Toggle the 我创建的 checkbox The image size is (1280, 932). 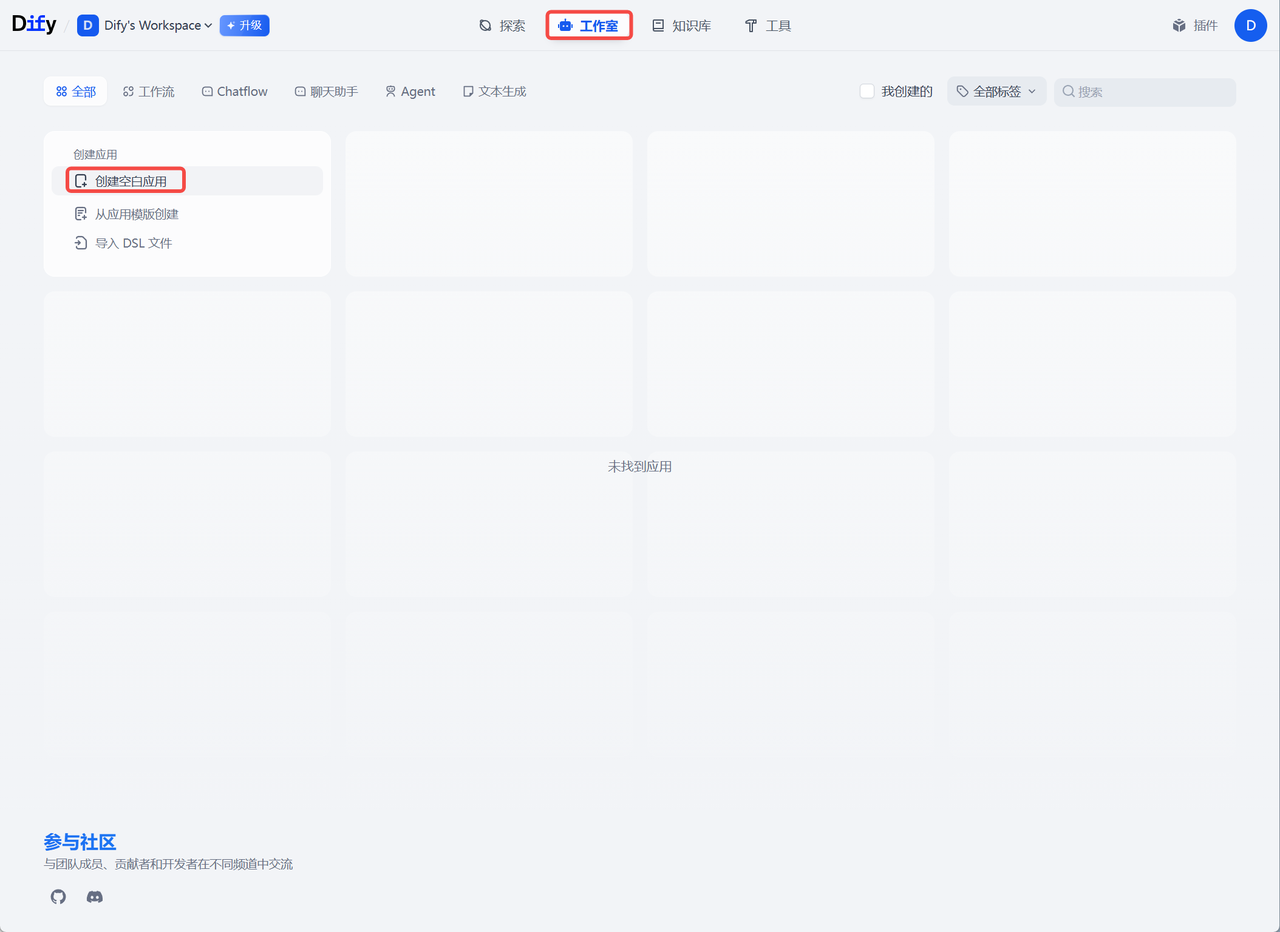coord(867,92)
